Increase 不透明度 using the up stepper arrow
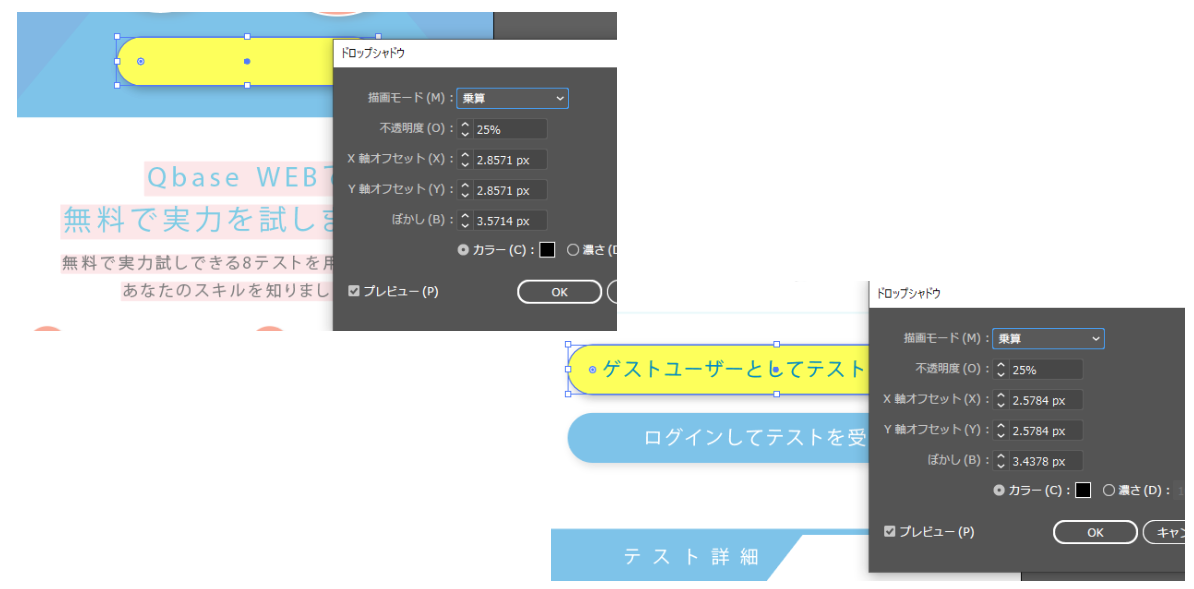This screenshot has width=1194, height=589. (x=464, y=125)
